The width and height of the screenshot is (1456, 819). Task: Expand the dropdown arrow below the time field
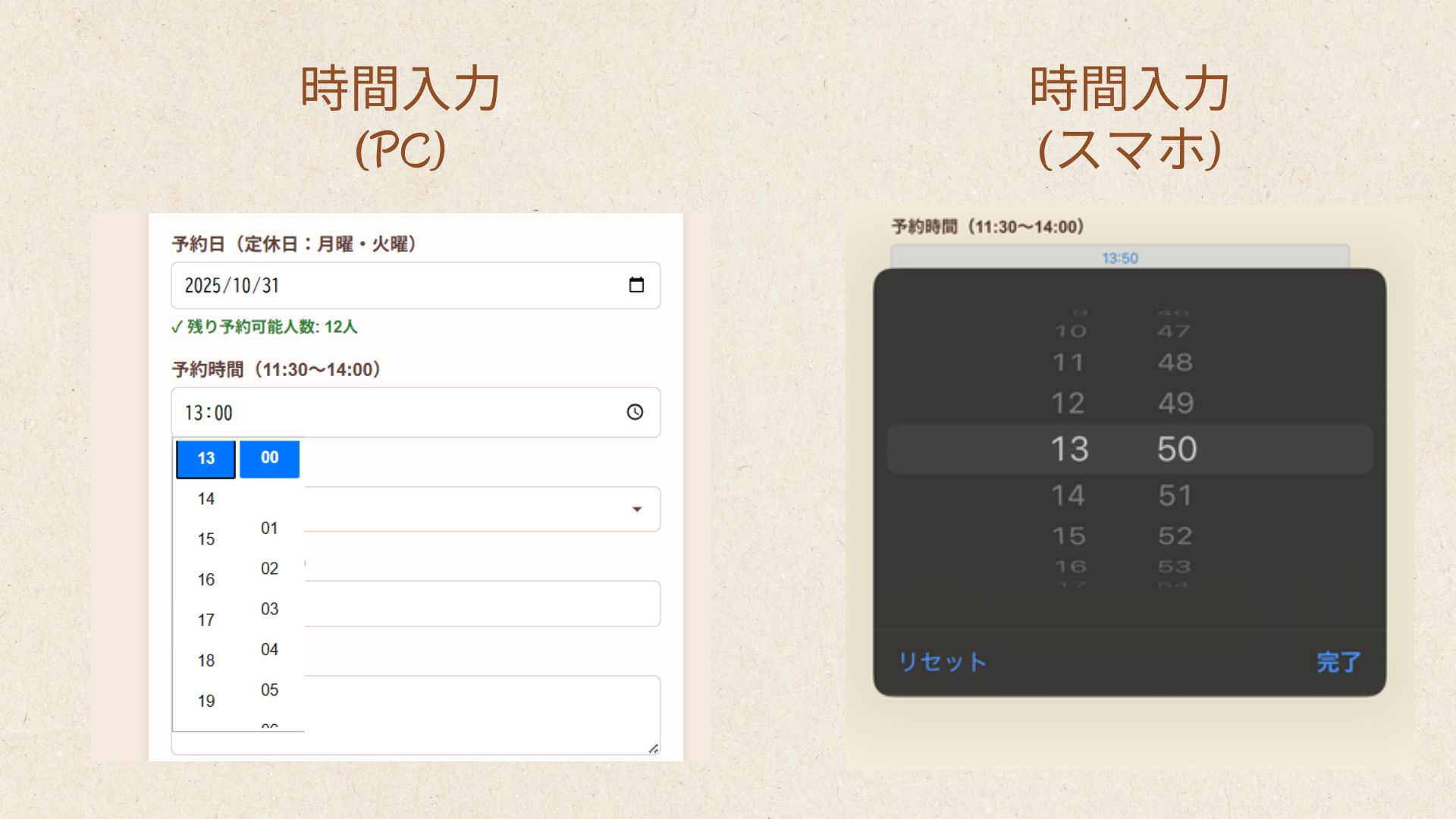[x=637, y=509]
